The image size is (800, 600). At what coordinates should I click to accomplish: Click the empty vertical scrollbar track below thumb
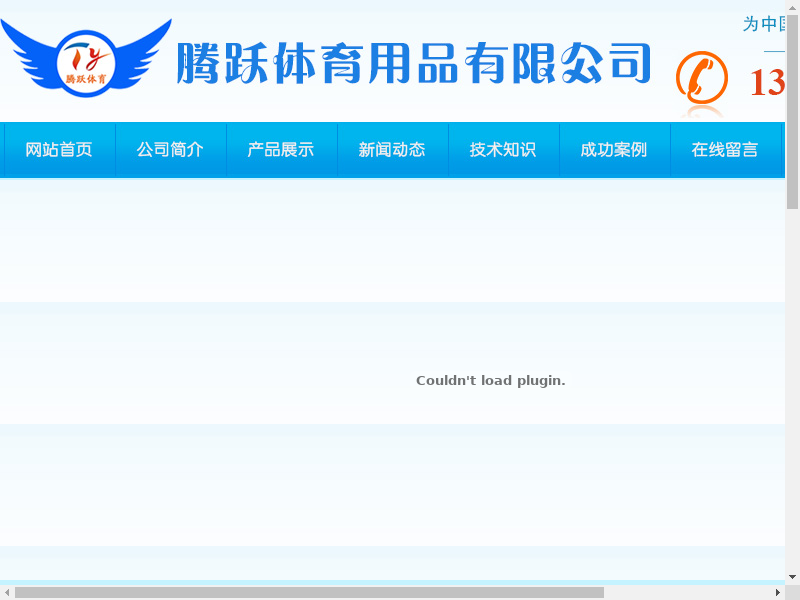coord(792,390)
